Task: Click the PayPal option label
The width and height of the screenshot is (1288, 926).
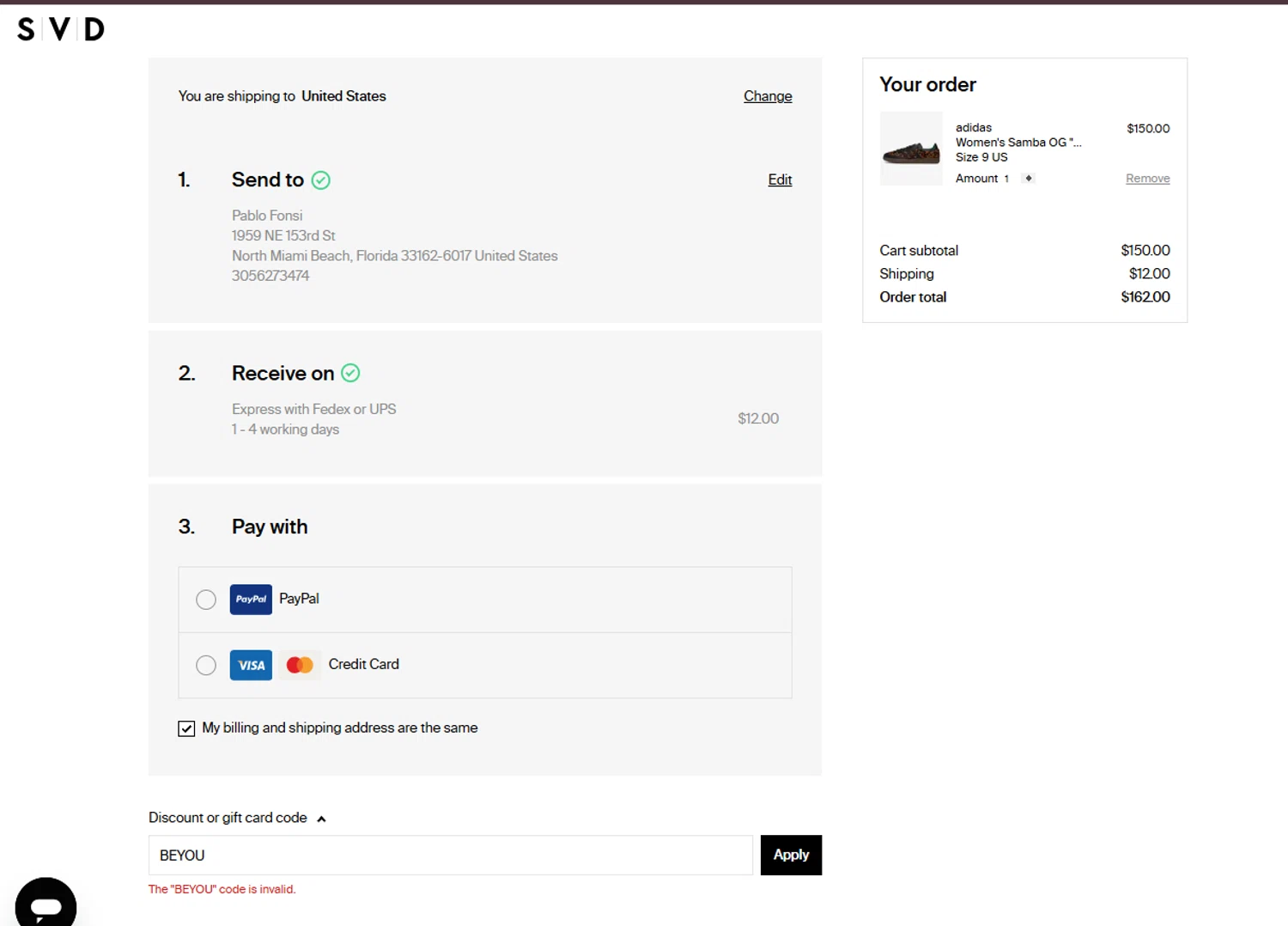Action: [299, 599]
